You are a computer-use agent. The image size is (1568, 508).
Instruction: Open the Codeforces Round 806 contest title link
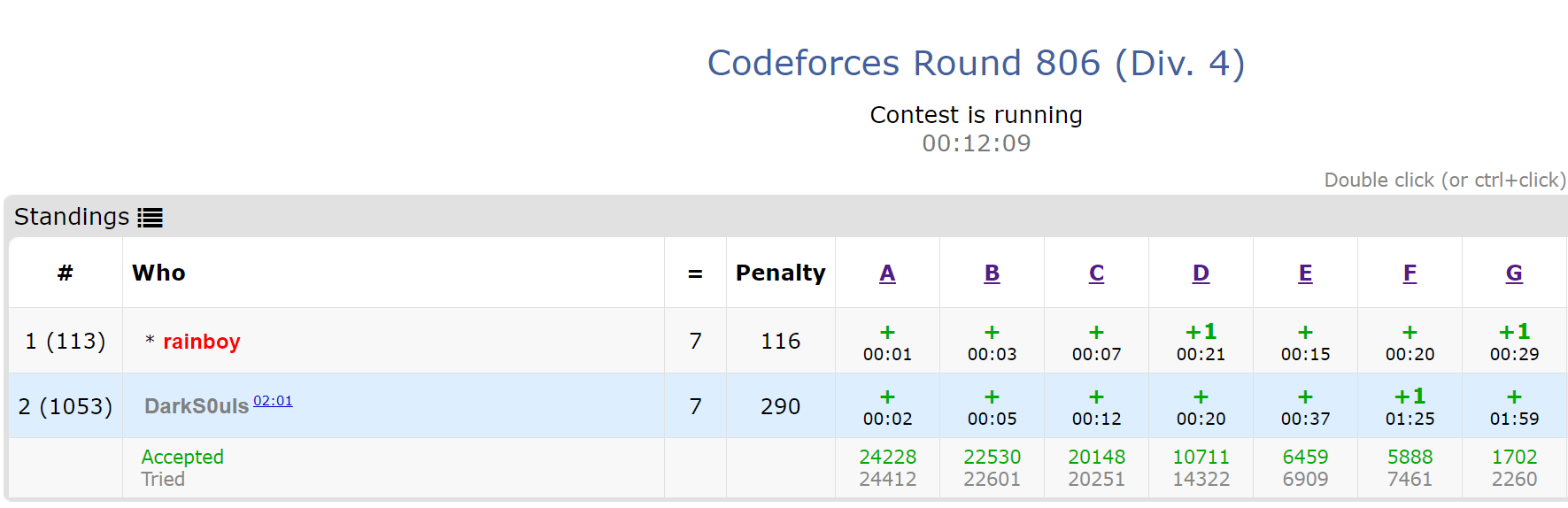pos(976,63)
